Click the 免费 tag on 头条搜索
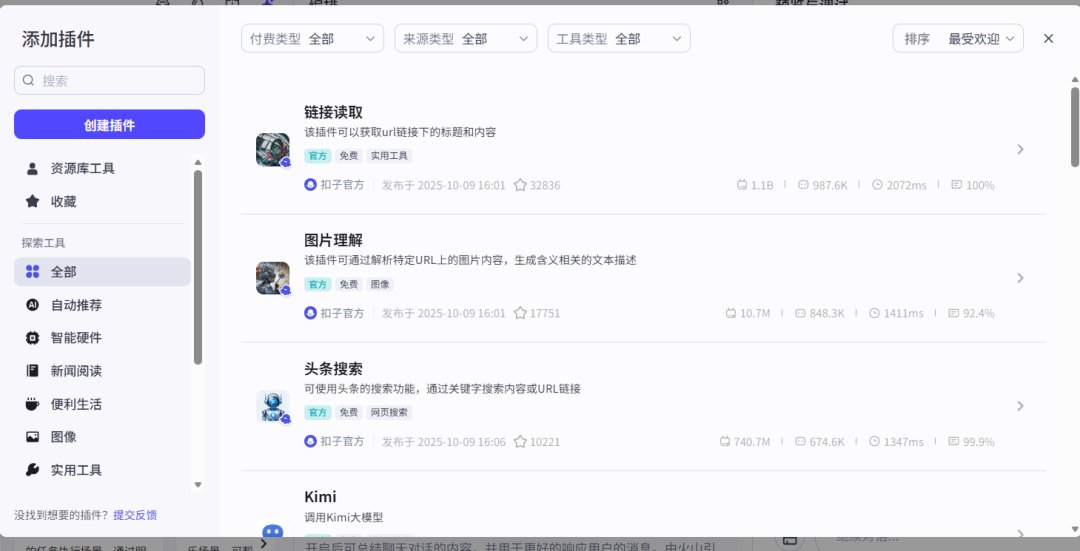The height and width of the screenshot is (551, 1080). click(349, 413)
